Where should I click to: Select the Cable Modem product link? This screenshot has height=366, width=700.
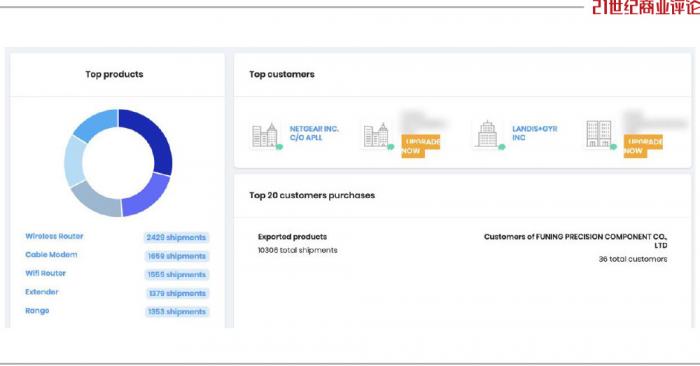(51, 254)
